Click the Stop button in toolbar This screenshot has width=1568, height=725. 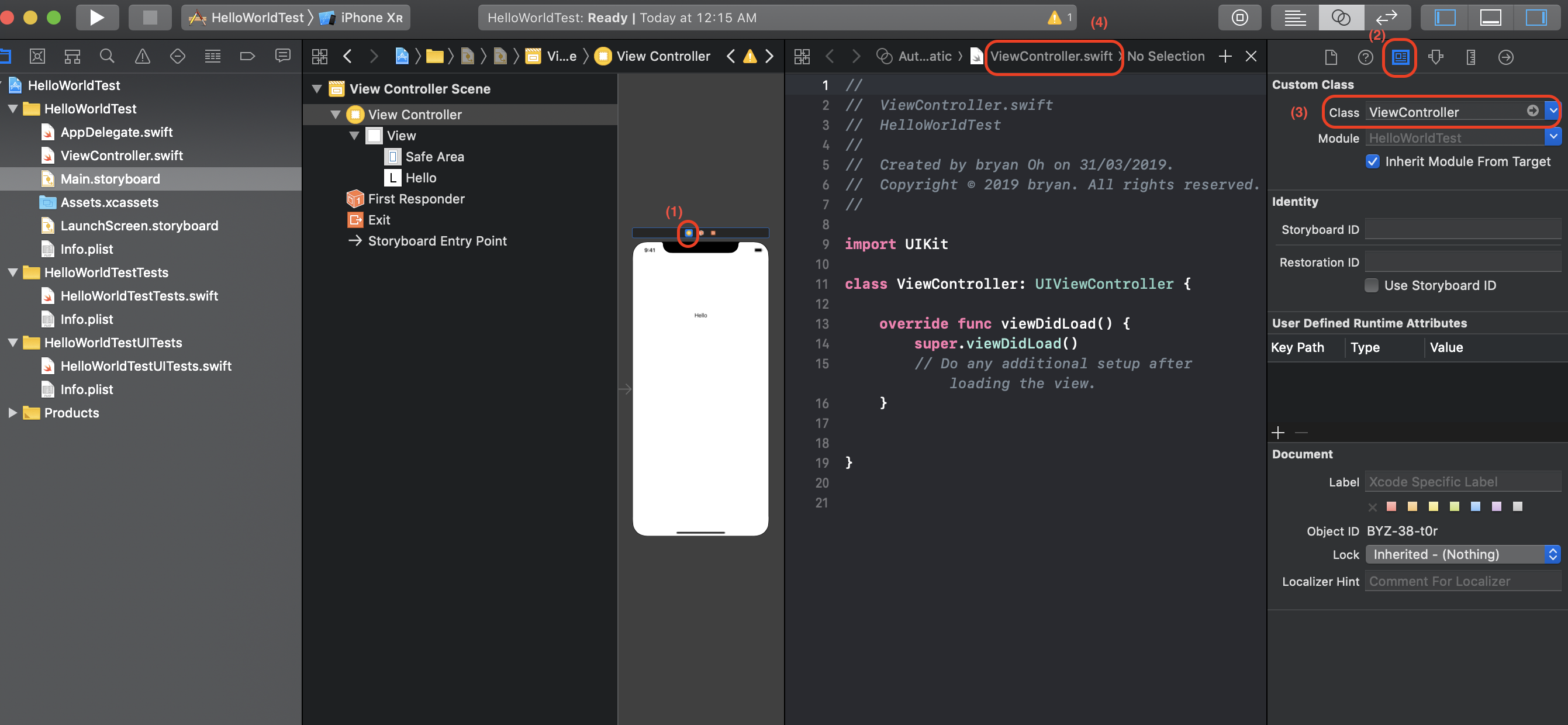point(150,17)
